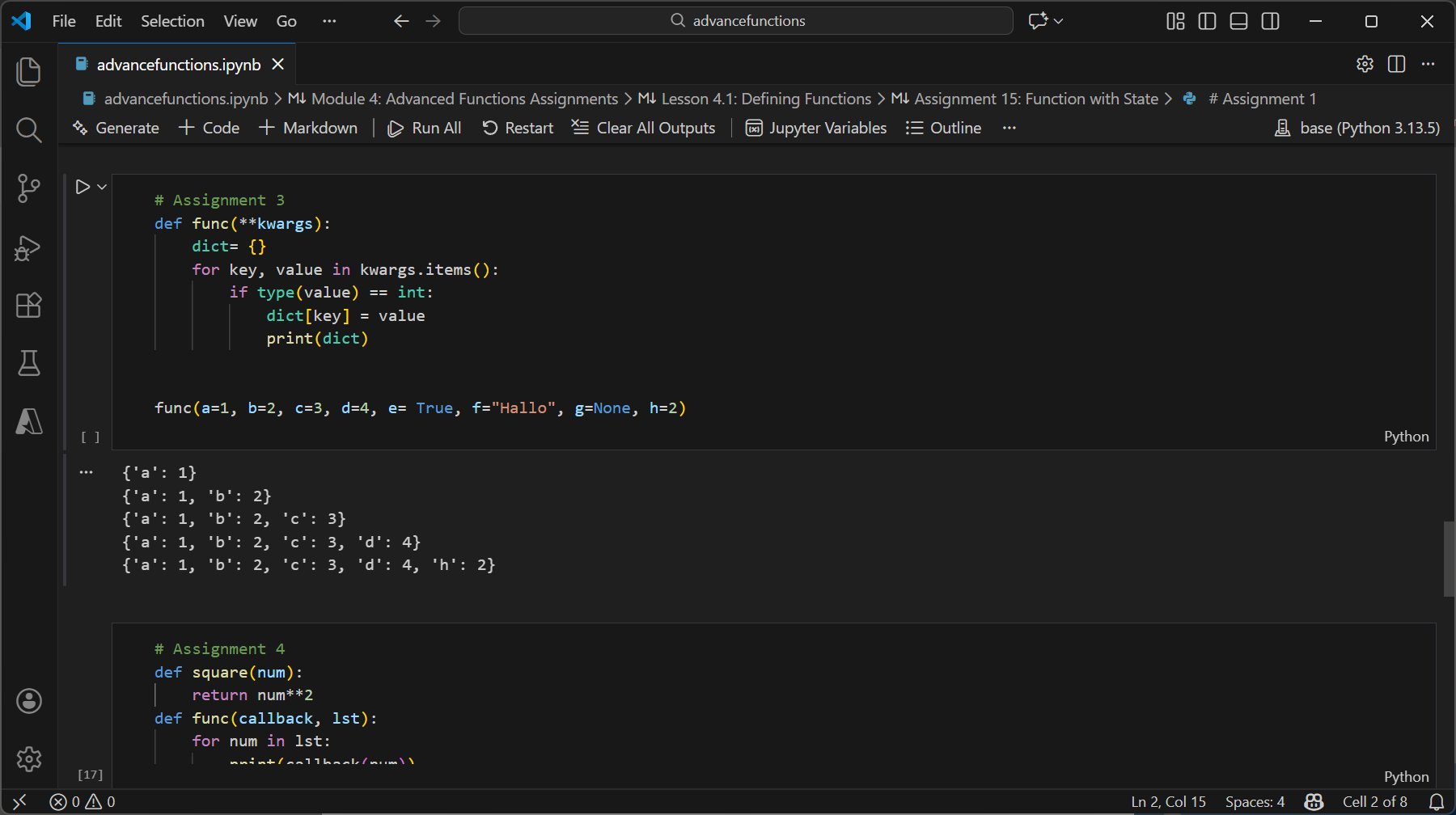Open the Source Control view
Viewport: 1456px width, 815px height.
pyautogui.click(x=29, y=188)
